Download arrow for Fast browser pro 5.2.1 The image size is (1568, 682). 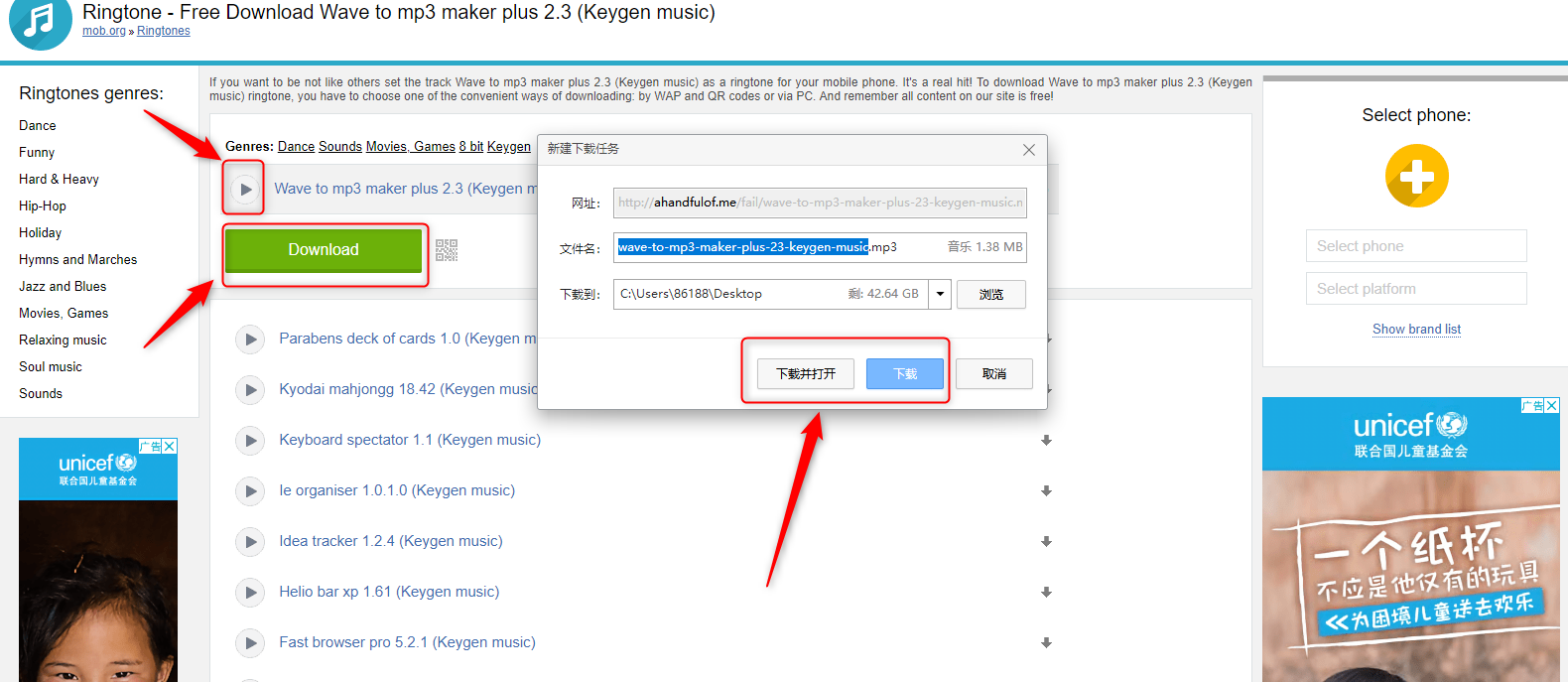pos(1046,643)
